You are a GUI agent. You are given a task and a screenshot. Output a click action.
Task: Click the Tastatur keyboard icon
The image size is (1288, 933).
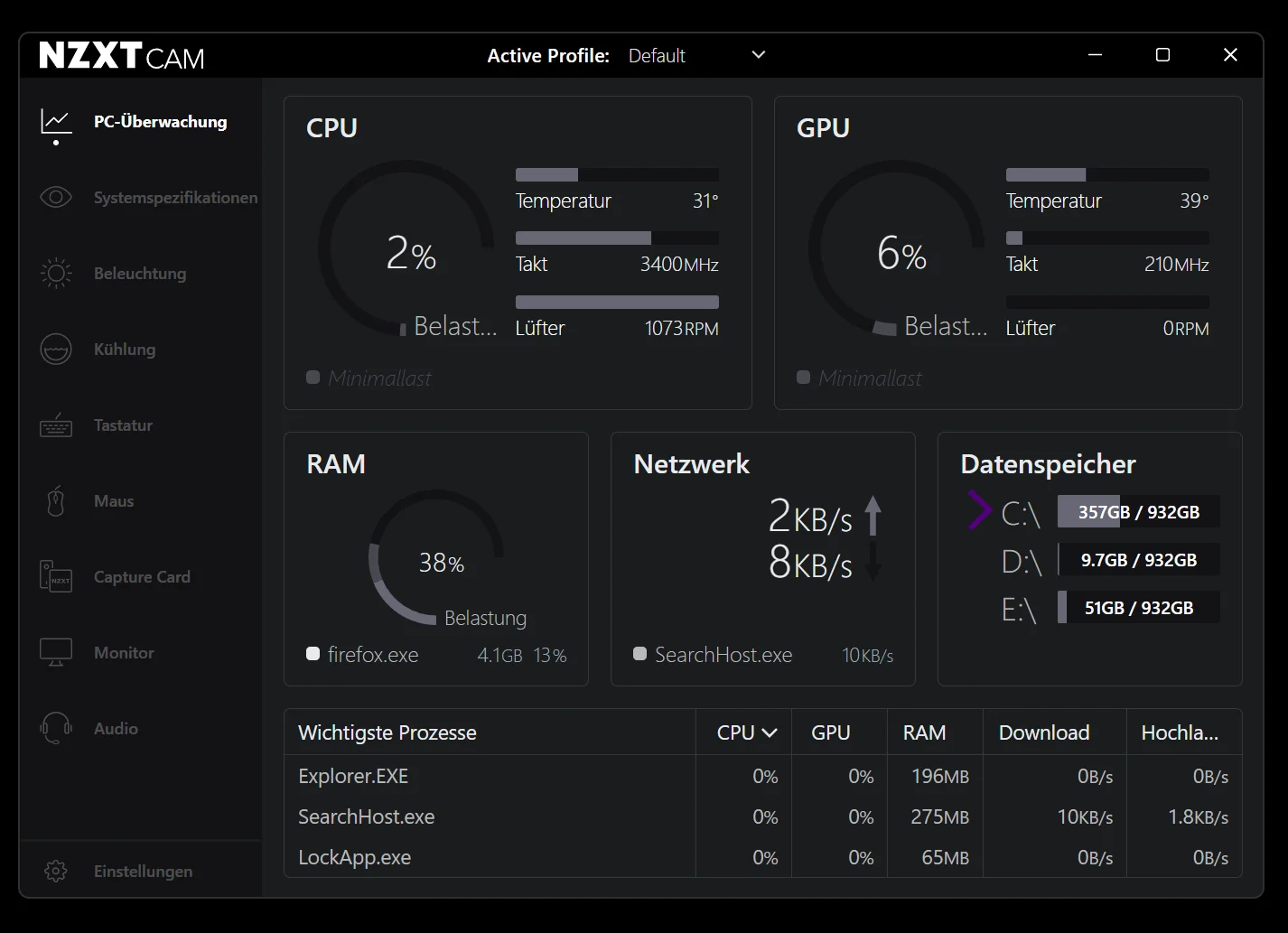click(x=56, y=425)
